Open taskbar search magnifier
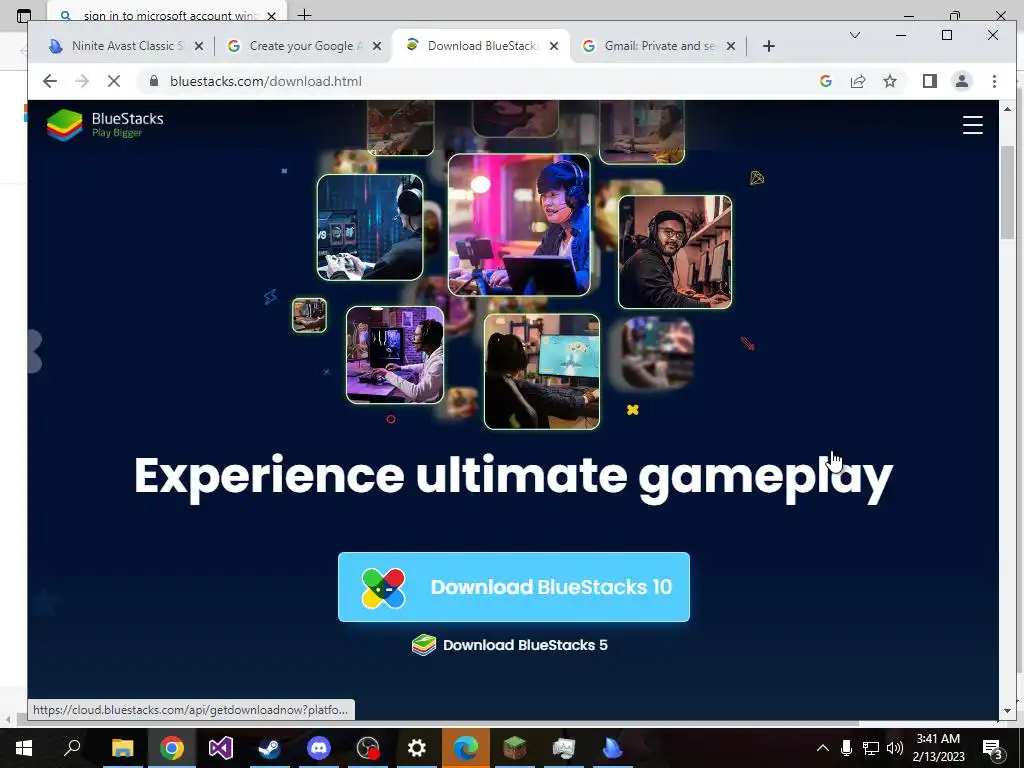This screenshot has width=1024, height=768. [72, 748]
